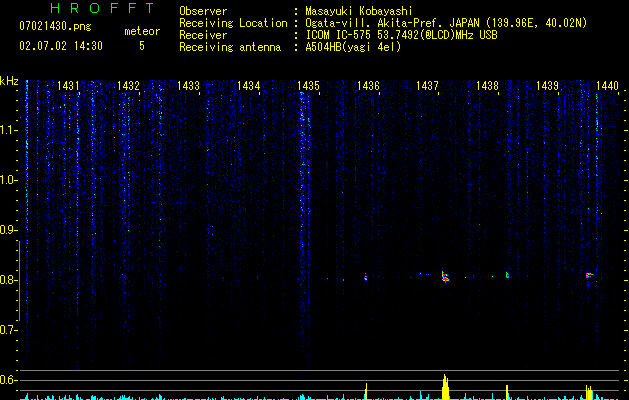The height and width of the screenshot is (400, 629).
Task: Click the 1437 time axis label
Action: 427,86
